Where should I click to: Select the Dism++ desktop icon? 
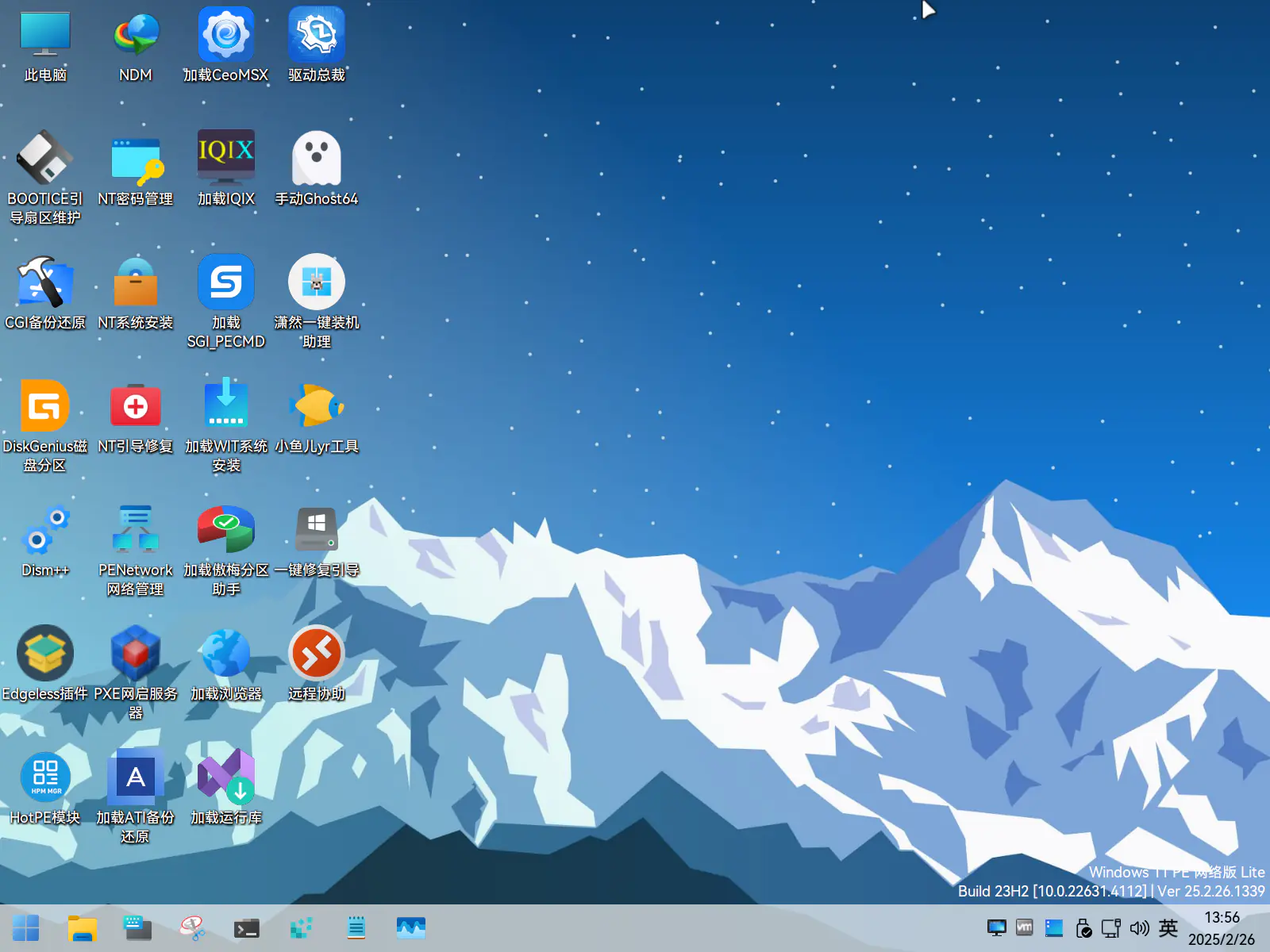44,530
